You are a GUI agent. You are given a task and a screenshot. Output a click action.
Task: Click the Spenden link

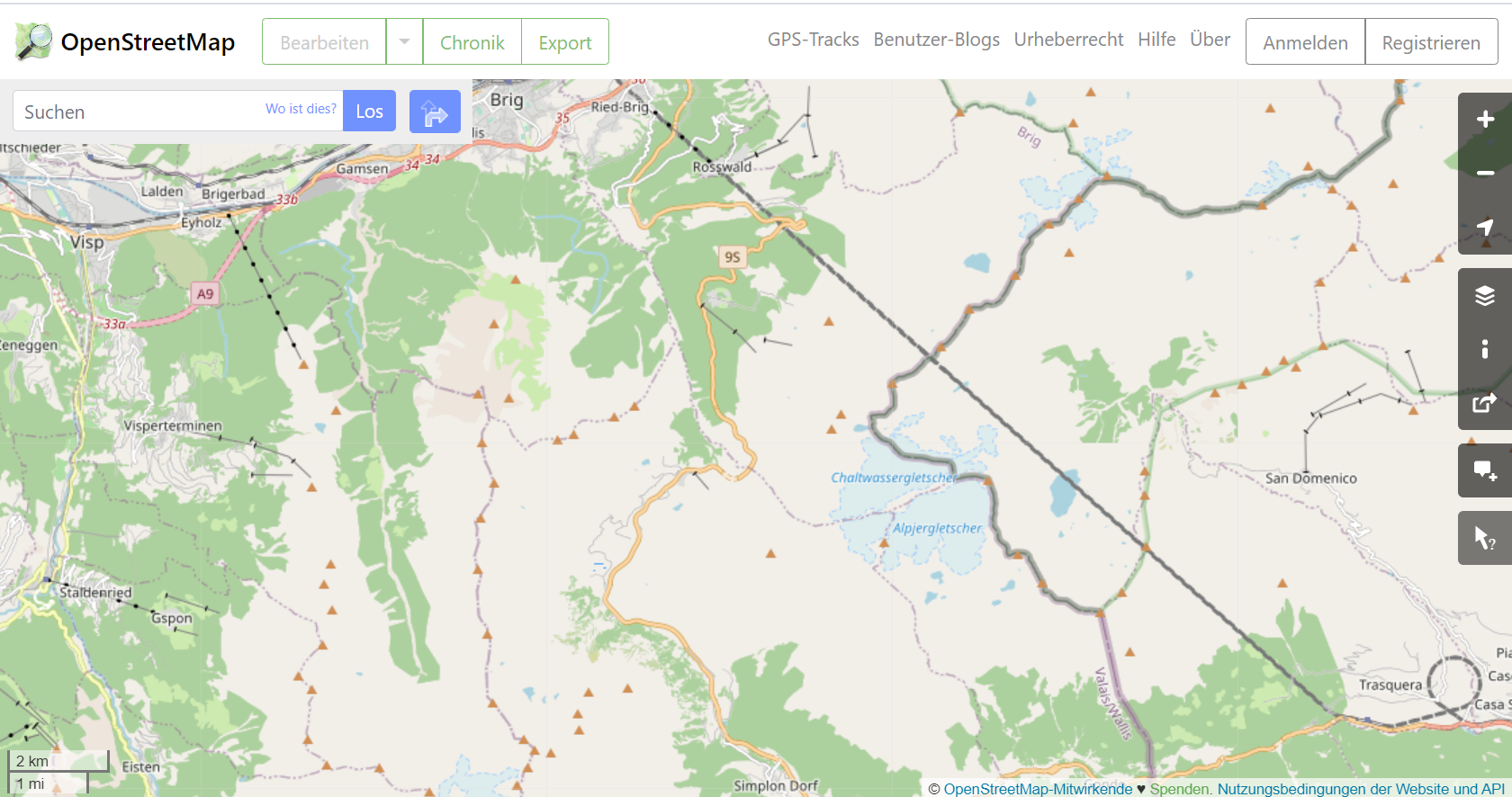pos(1180,789)
